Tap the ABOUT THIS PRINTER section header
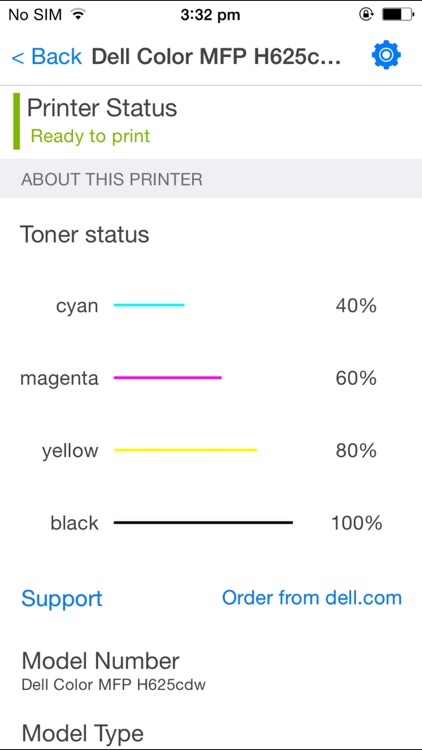Image resolution: width=422 pixels, height=750 pixels. [x=211, y=179]
